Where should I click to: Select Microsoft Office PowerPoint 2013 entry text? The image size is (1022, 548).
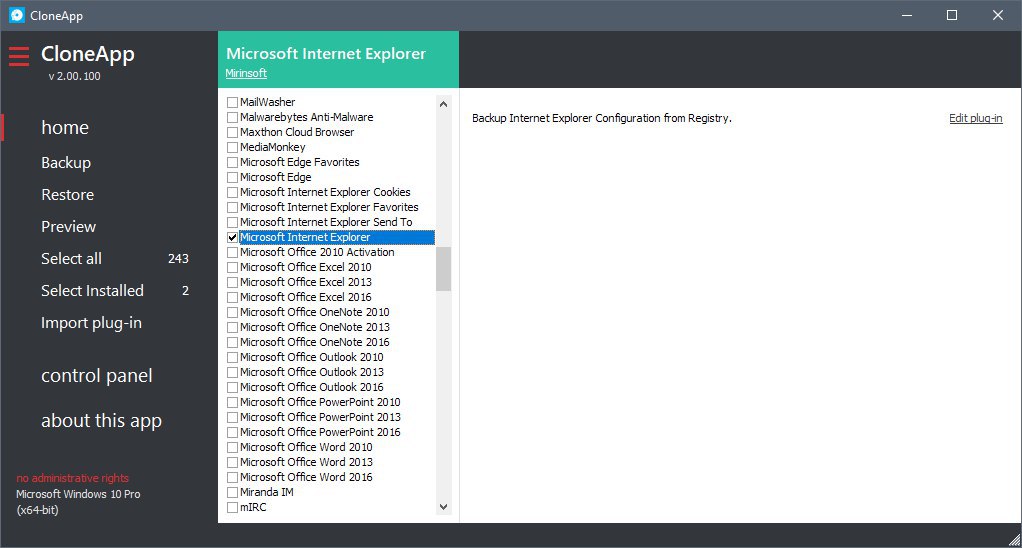pyautogui.click(x=320, y=417)
